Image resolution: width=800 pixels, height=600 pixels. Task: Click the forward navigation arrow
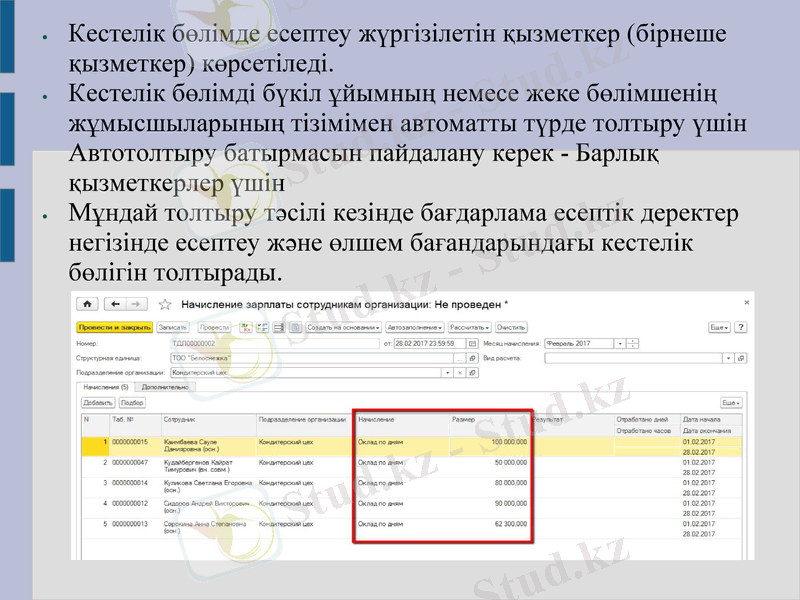136,304
